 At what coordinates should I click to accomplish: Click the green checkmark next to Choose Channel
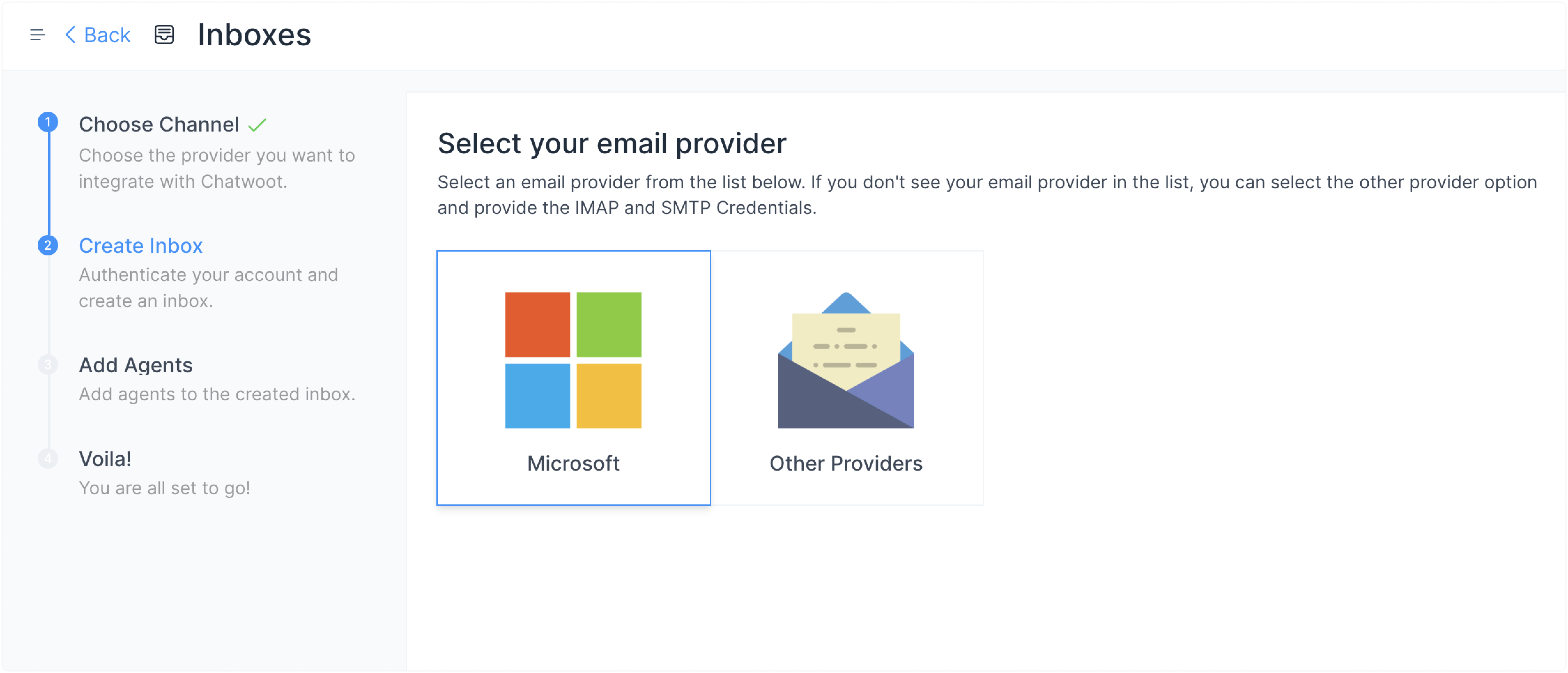[x=257, y=125]
